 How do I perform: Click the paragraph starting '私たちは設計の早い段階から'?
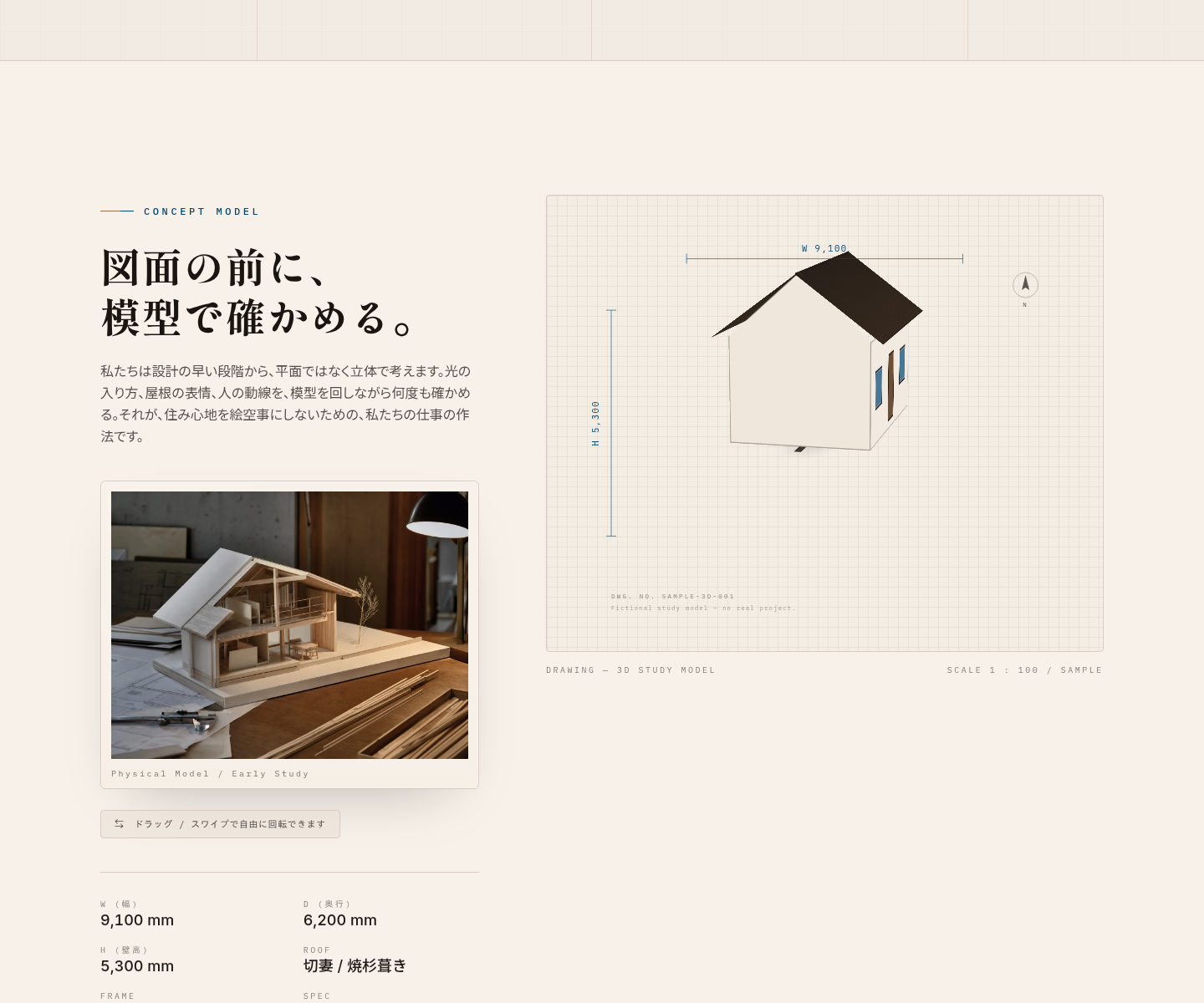pos(286,404)
